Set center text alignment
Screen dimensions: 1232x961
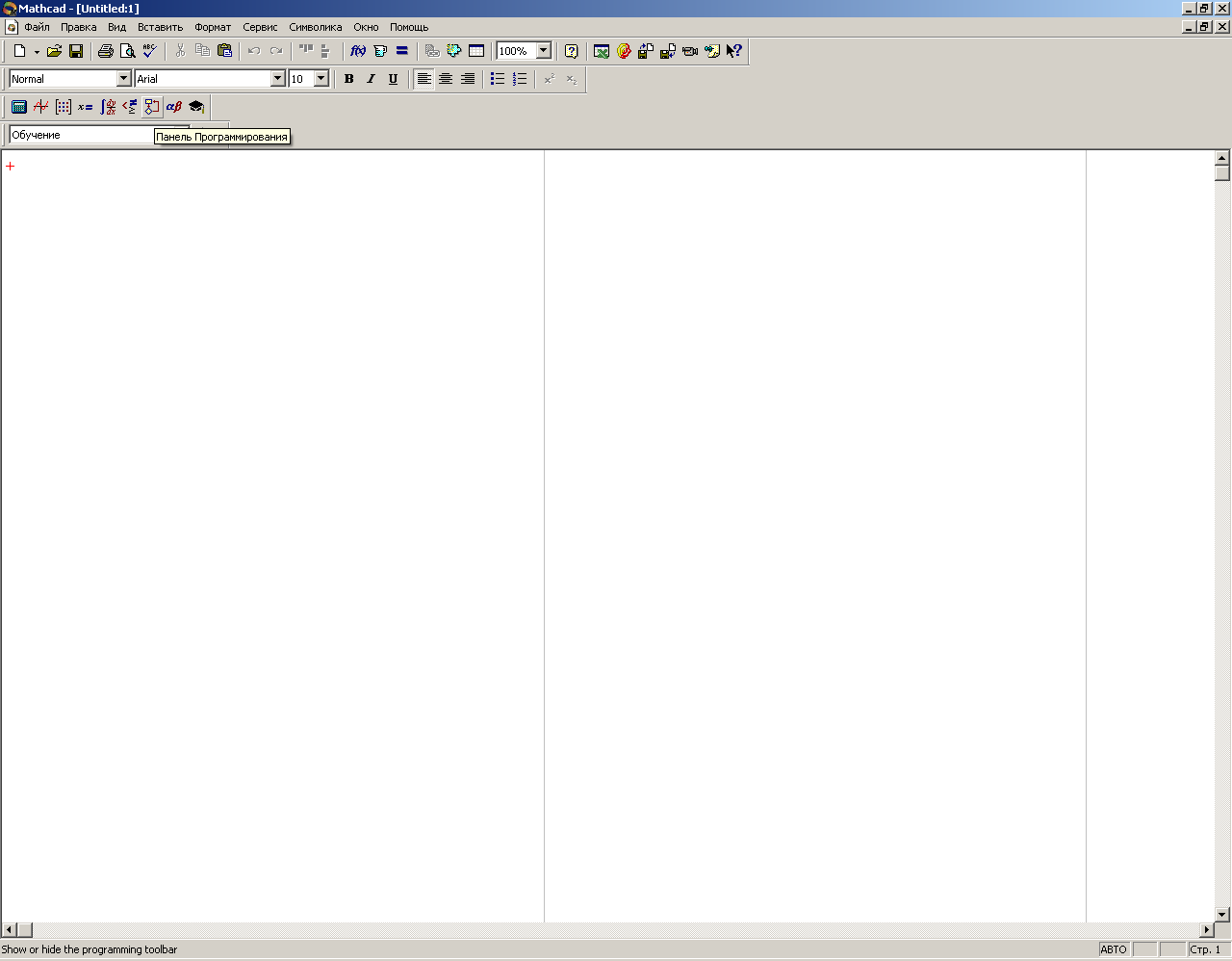pyautogui.click(x=446, y=79)
